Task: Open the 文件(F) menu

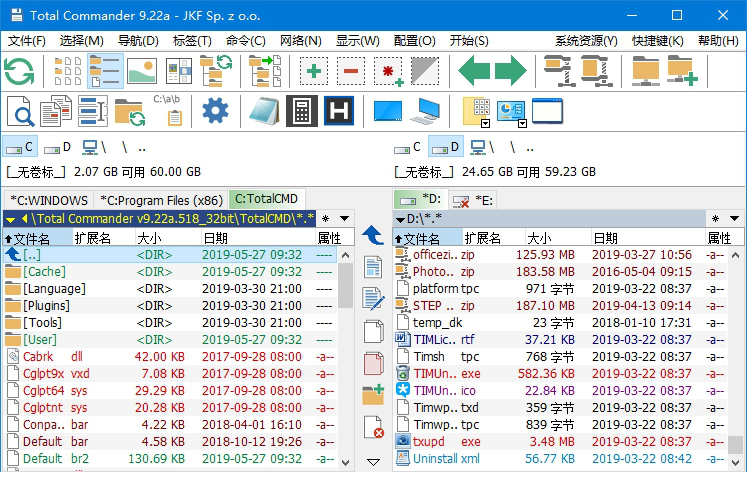Action: click(x=27, y=41)
